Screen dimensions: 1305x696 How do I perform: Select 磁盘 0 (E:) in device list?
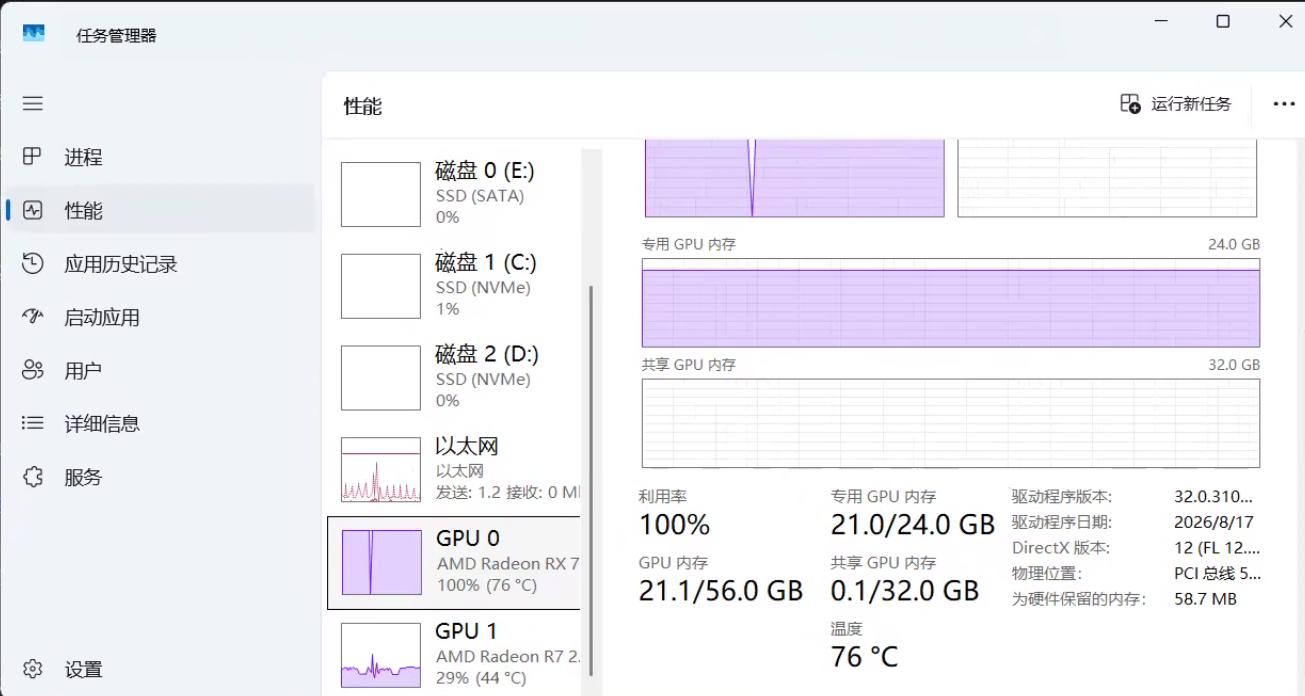click(x=454, y=194)
